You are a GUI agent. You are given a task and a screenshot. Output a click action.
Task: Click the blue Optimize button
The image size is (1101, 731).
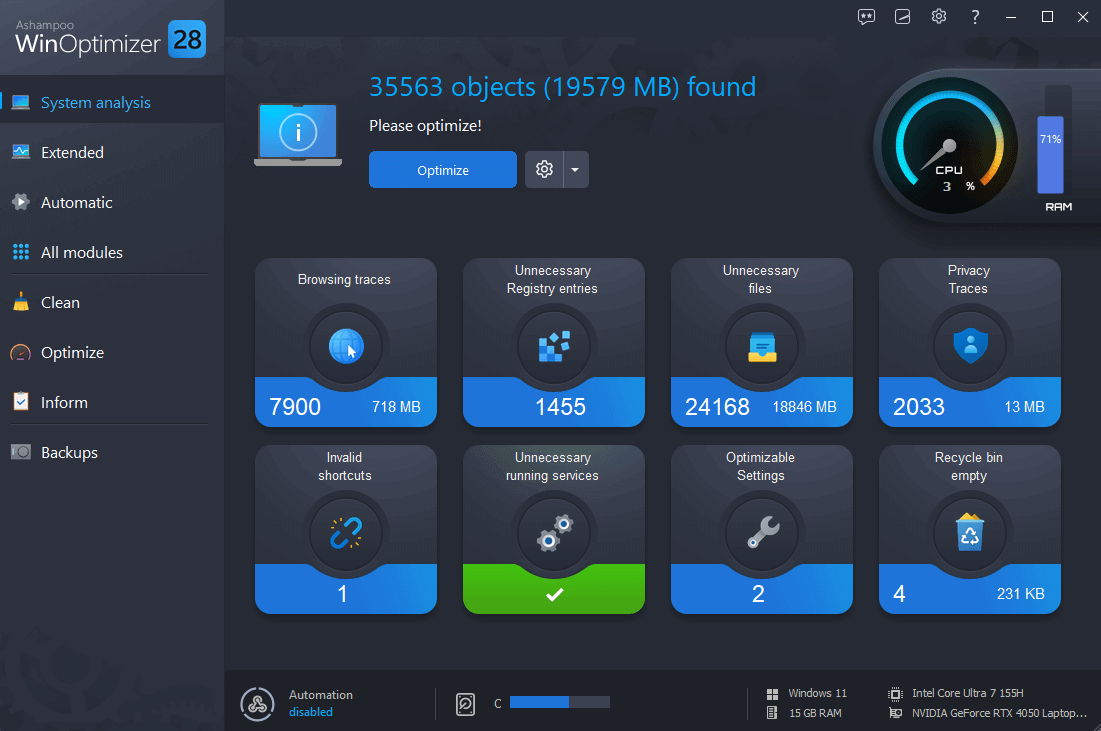coord(443,169)
